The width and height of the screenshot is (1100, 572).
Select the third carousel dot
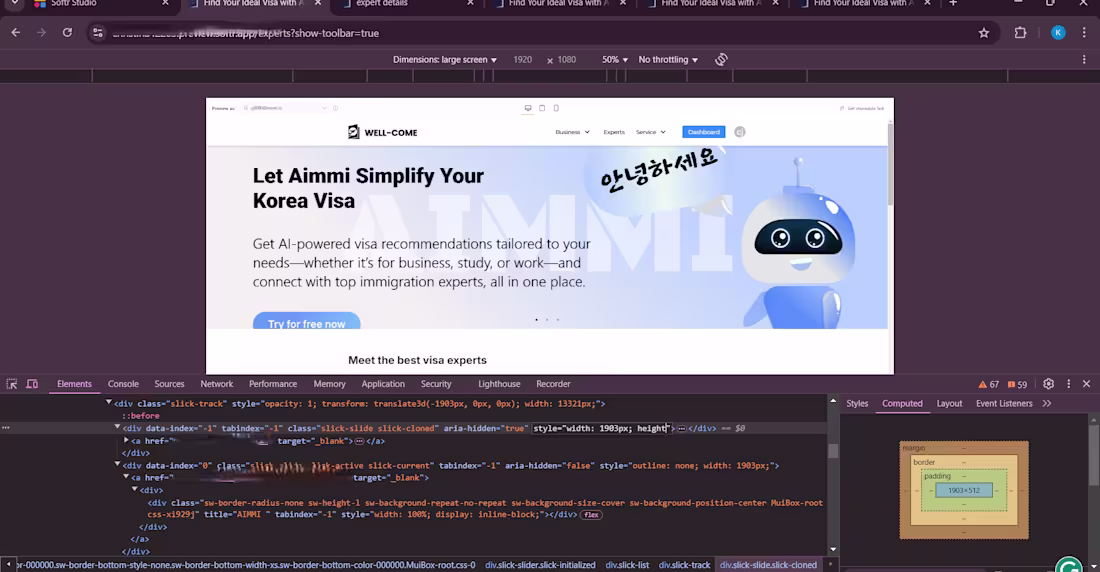point(558,320)
